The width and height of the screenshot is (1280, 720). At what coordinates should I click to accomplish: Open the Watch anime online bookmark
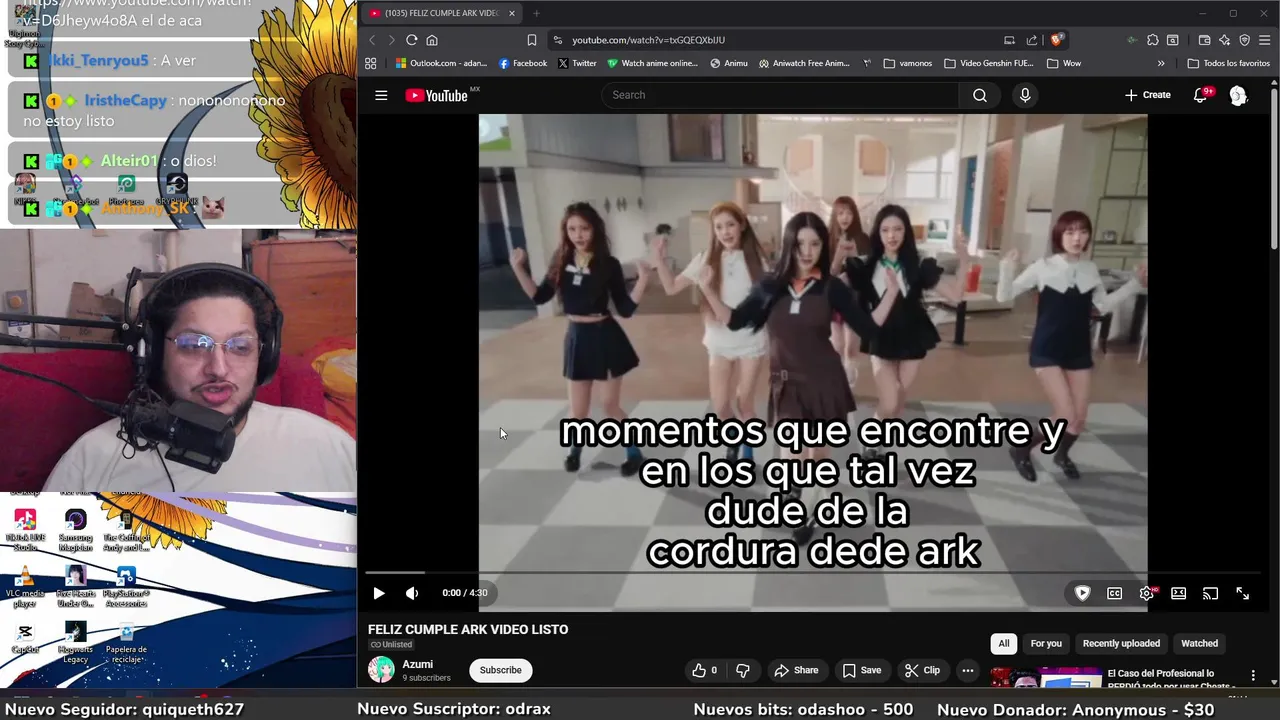coord(652,63)
